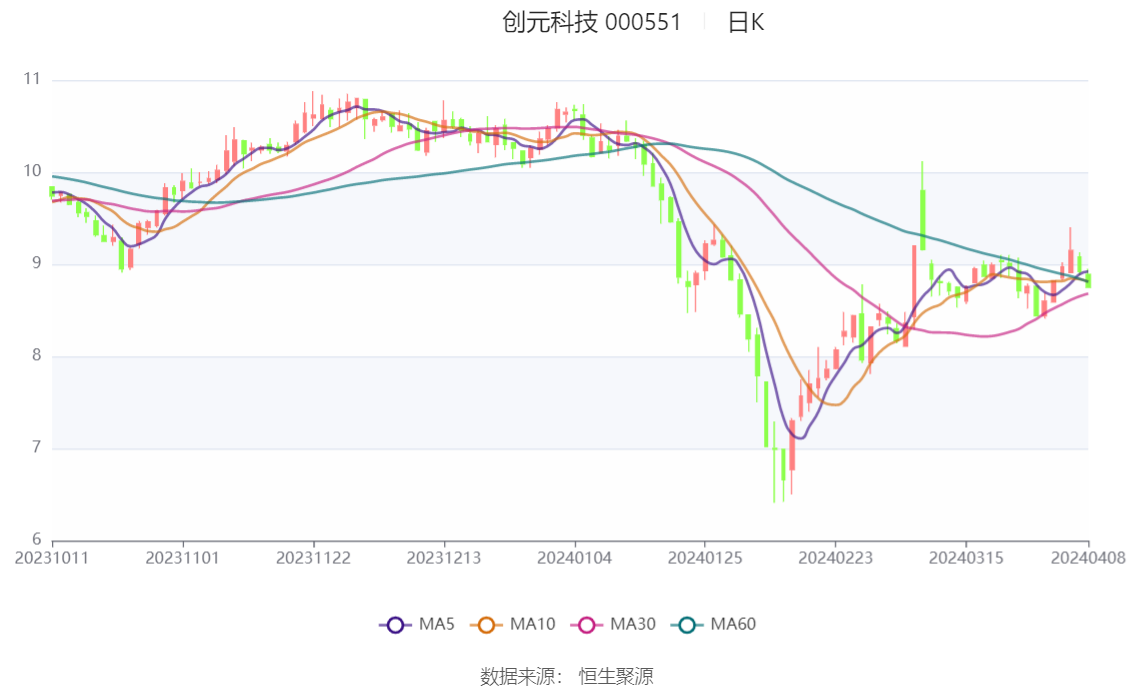Toggle the MA5 legend circle icon
The width and height of the screenshot is (1134, 689).
tap(395, 625)
